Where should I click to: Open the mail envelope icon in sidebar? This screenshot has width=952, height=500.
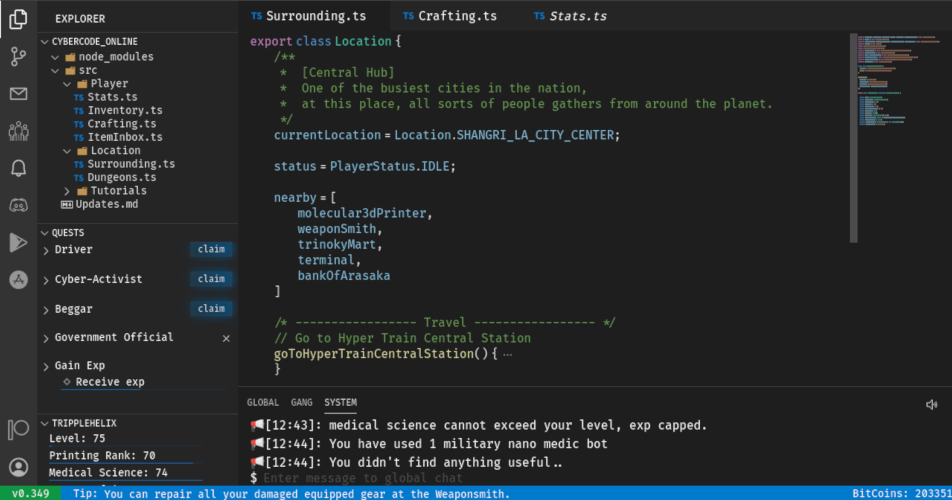(18, 94)
